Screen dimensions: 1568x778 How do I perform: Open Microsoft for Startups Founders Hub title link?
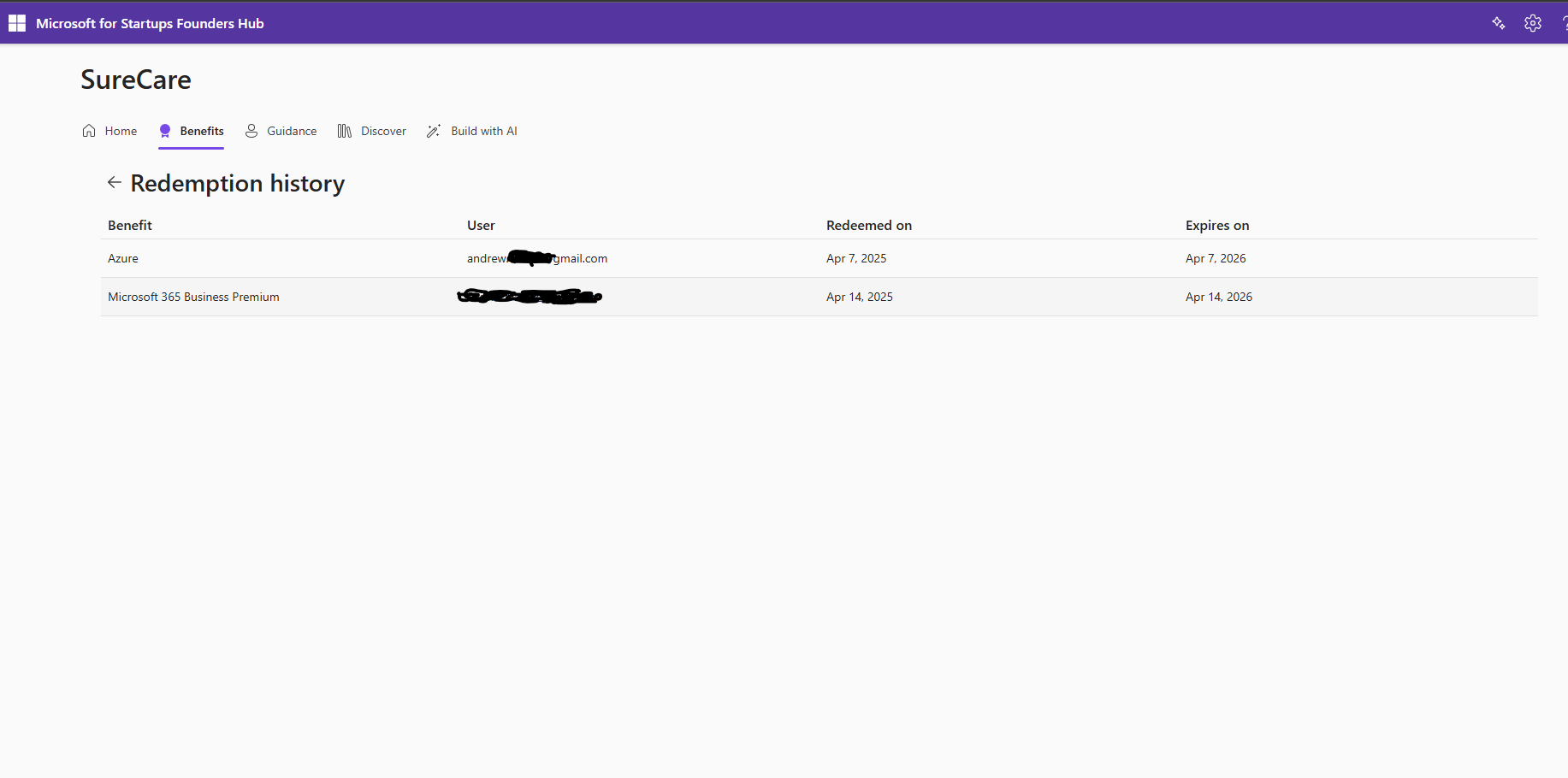(150, 23)
